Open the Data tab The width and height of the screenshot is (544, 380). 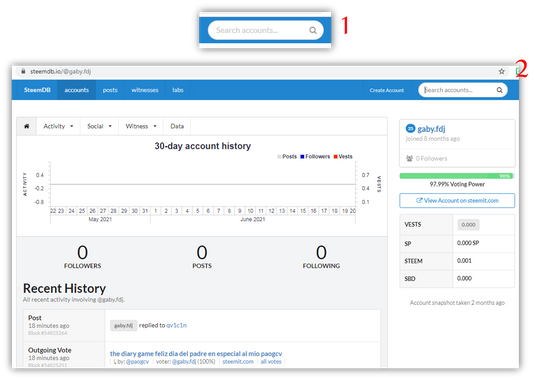(x=177, y=126)
